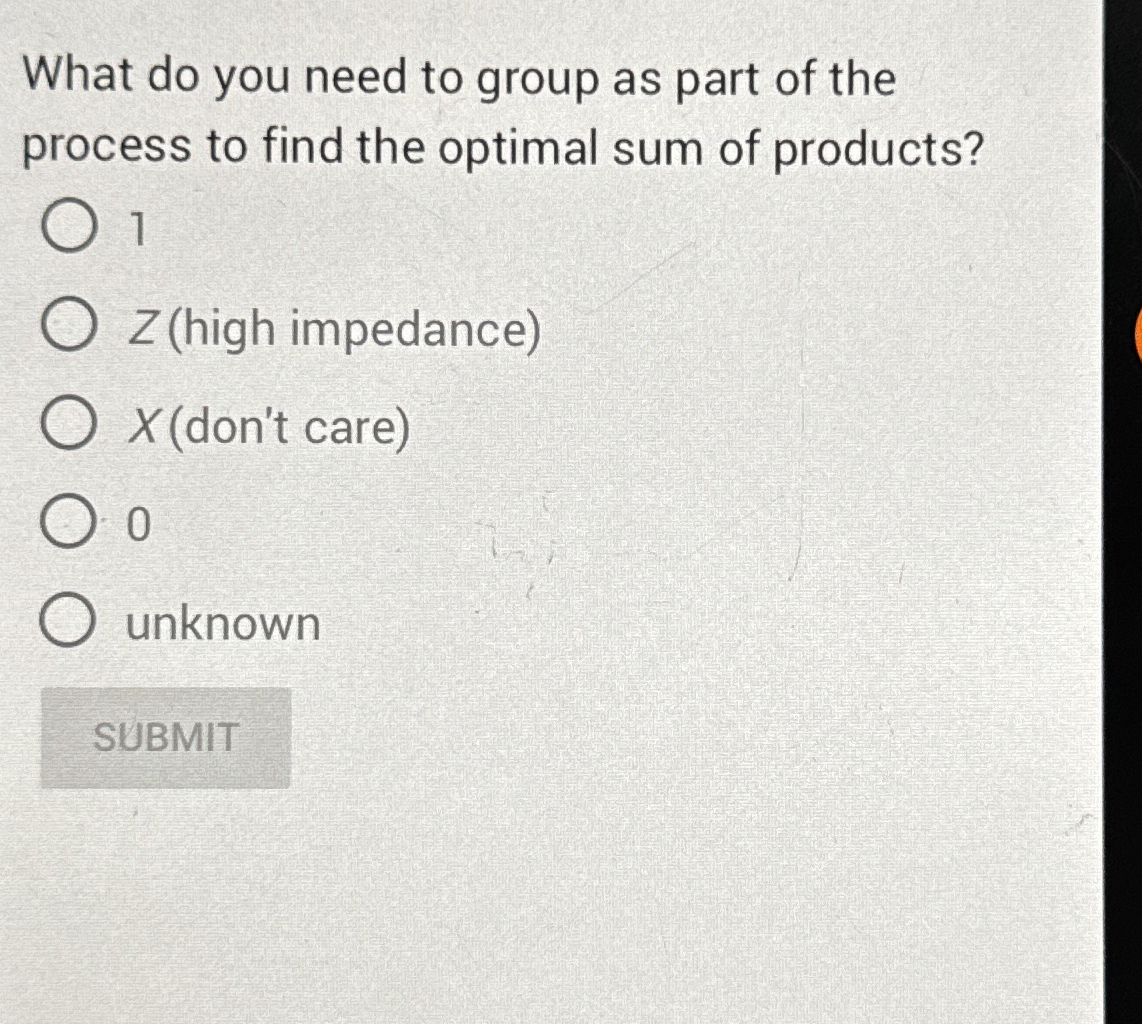This screenshot has width=1142, height=1024.
Task: Click the "unknown" answer label text
Action: tap(222, 622)
